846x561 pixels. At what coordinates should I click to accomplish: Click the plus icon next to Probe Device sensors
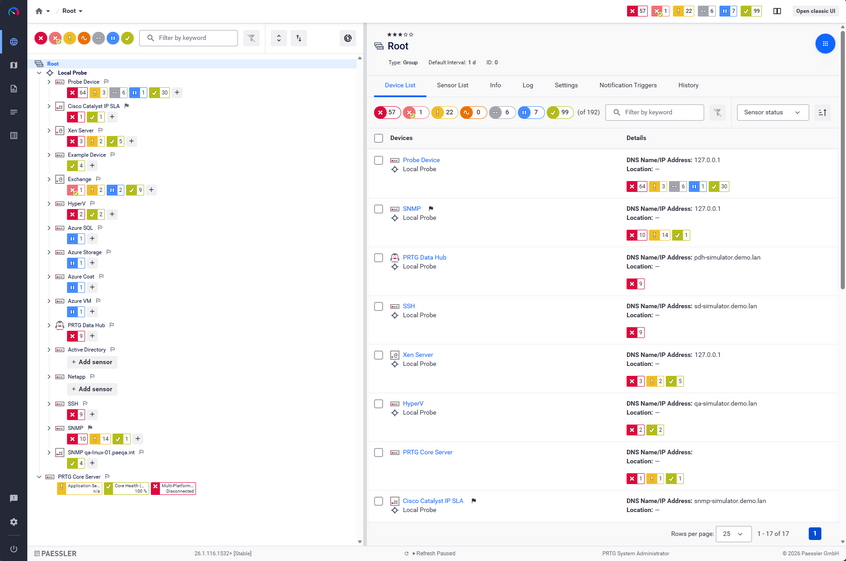click(177, 92)
